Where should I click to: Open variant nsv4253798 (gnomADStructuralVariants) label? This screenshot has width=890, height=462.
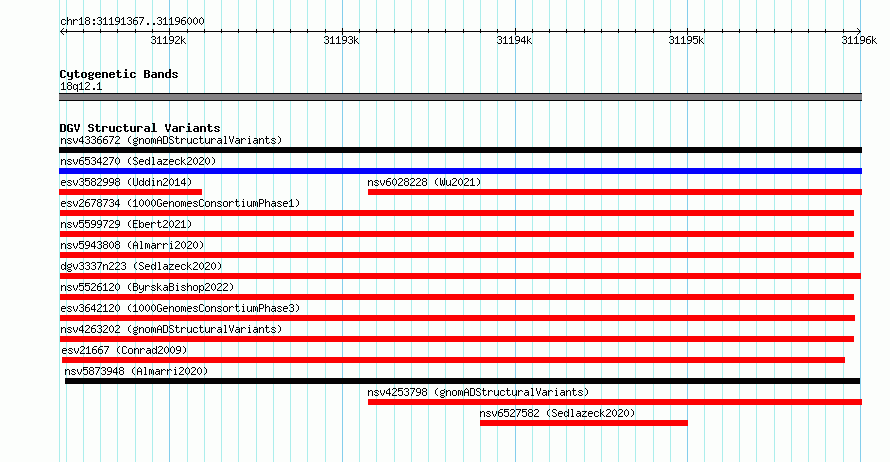478,392
